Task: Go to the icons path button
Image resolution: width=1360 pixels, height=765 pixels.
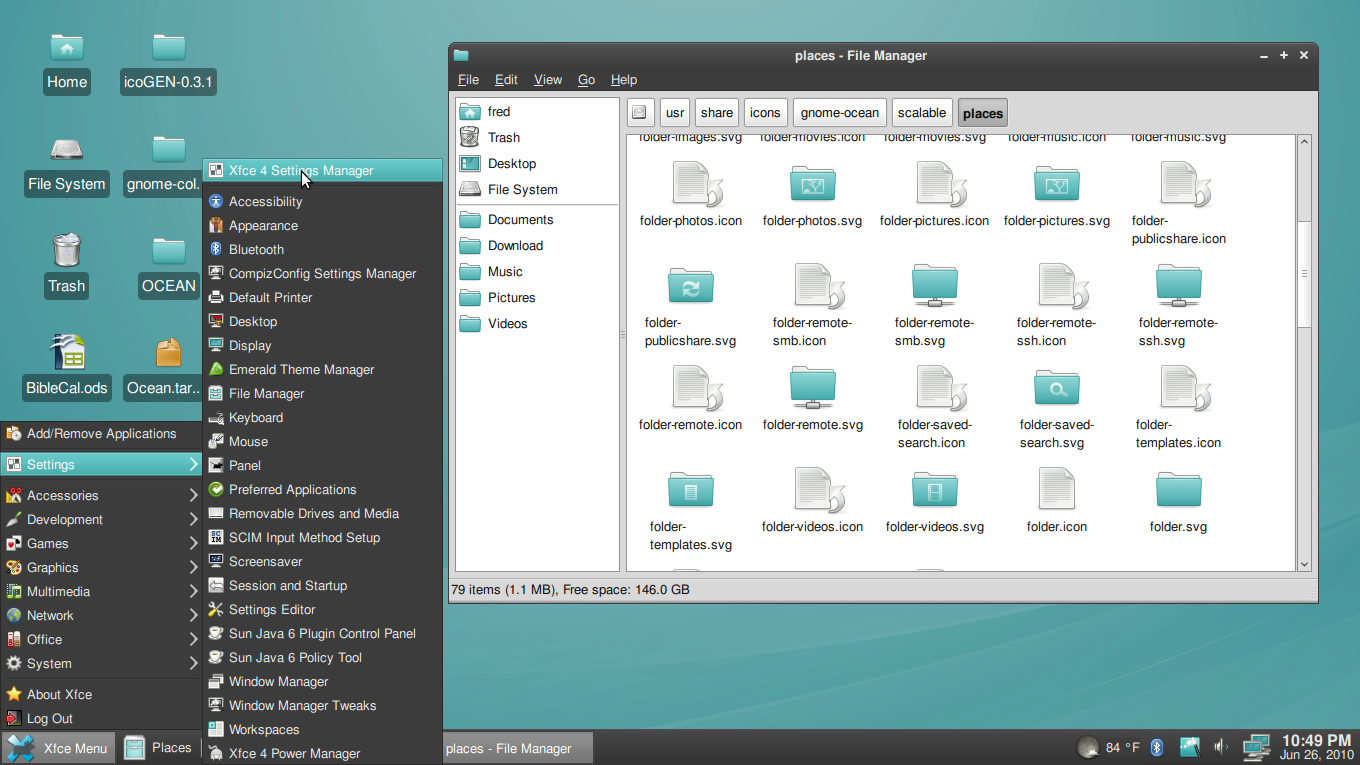Action: pyautogui.click(x=765, y=113)
